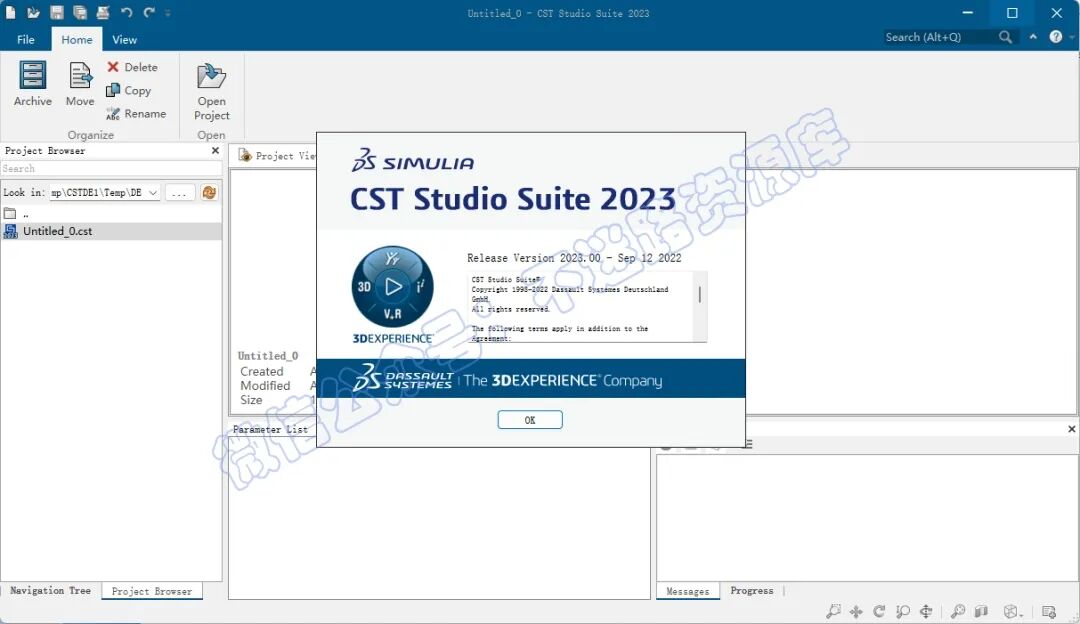The height and width of the screenshot is (624, 1080).
Task: Click the refresh folder icon beside browse
Action: click(x=209, y=192)
